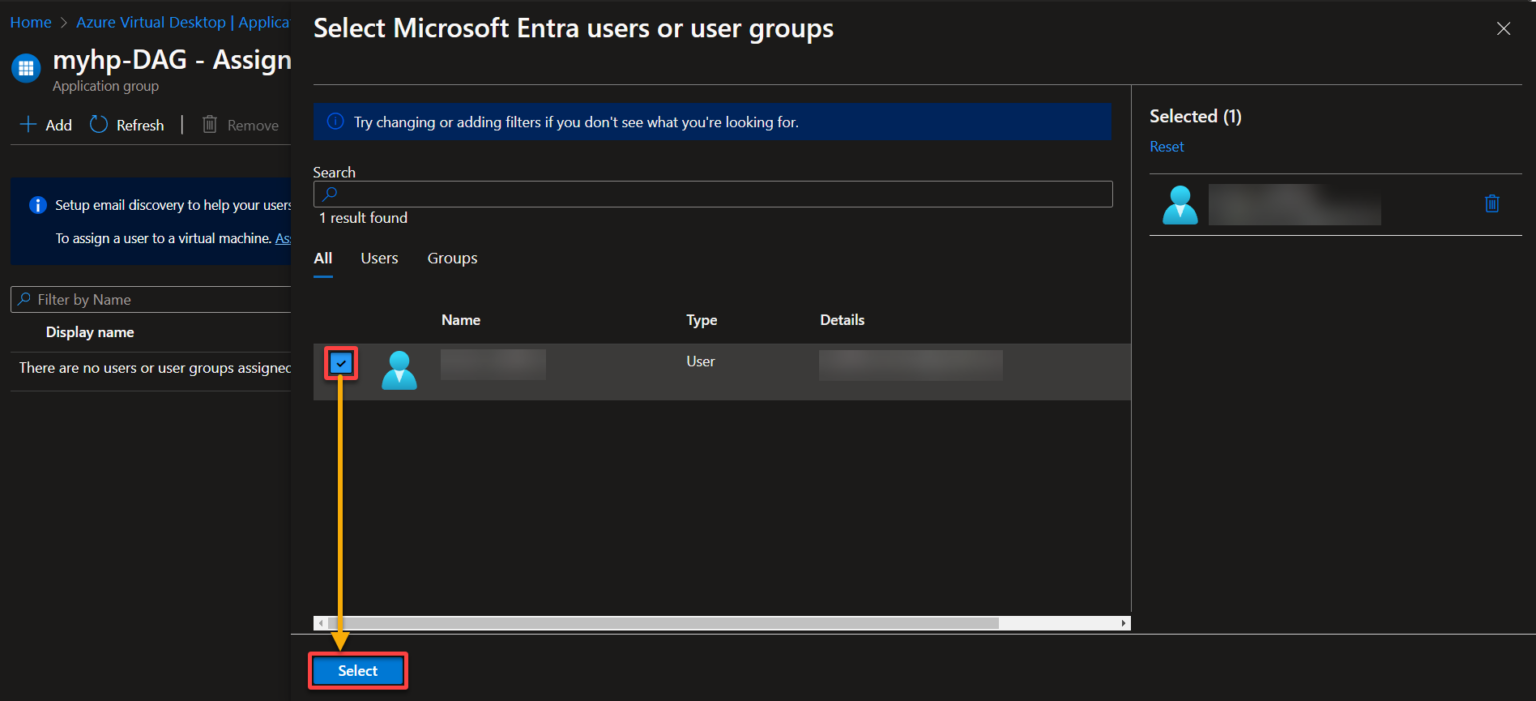The height and width of the screenshot is (701, 1536).
Task: Click the info icon in the filter banner
Action: point(334,121)
